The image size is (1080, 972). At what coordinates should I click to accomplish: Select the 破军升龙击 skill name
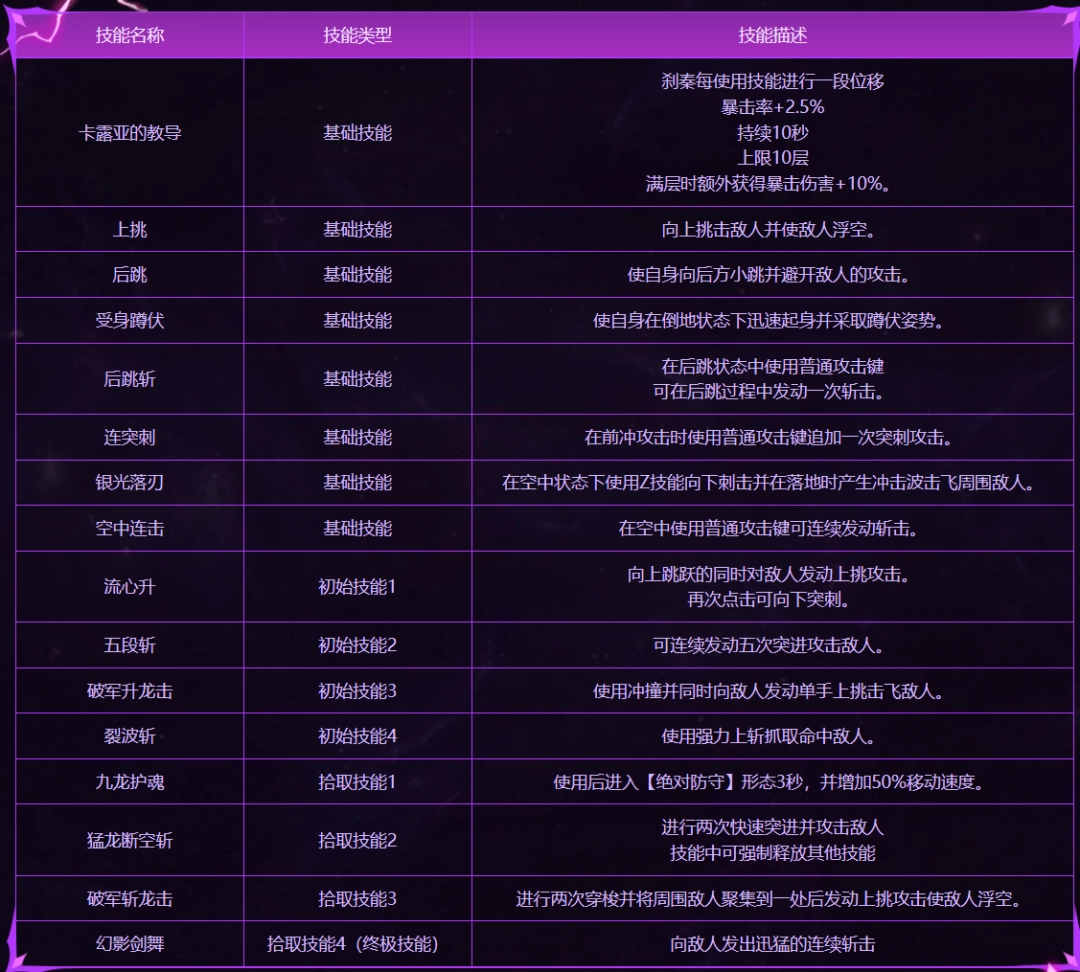pyautogui.click(x=129, y=691)
